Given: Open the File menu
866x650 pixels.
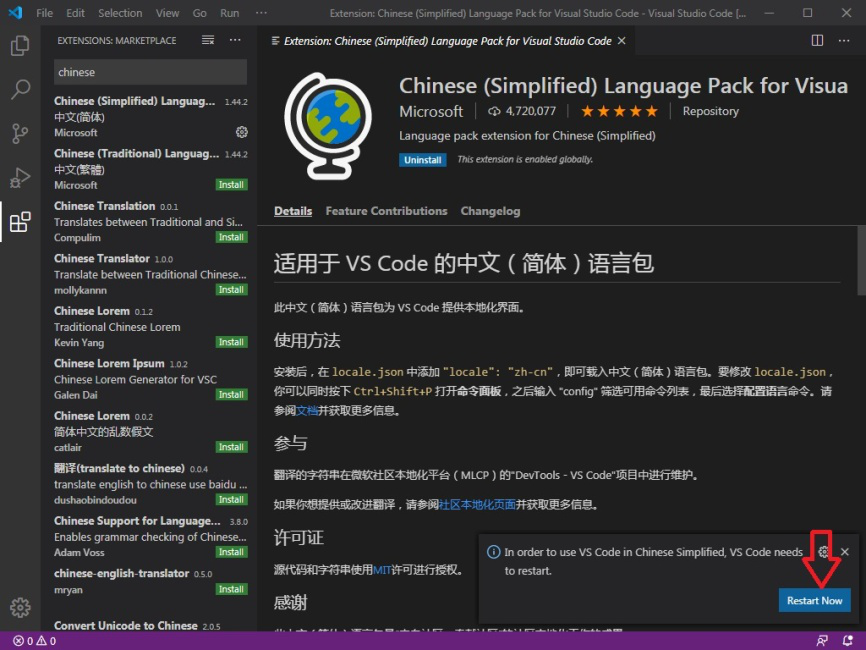Looking at the screenshot, I should 44,13.
